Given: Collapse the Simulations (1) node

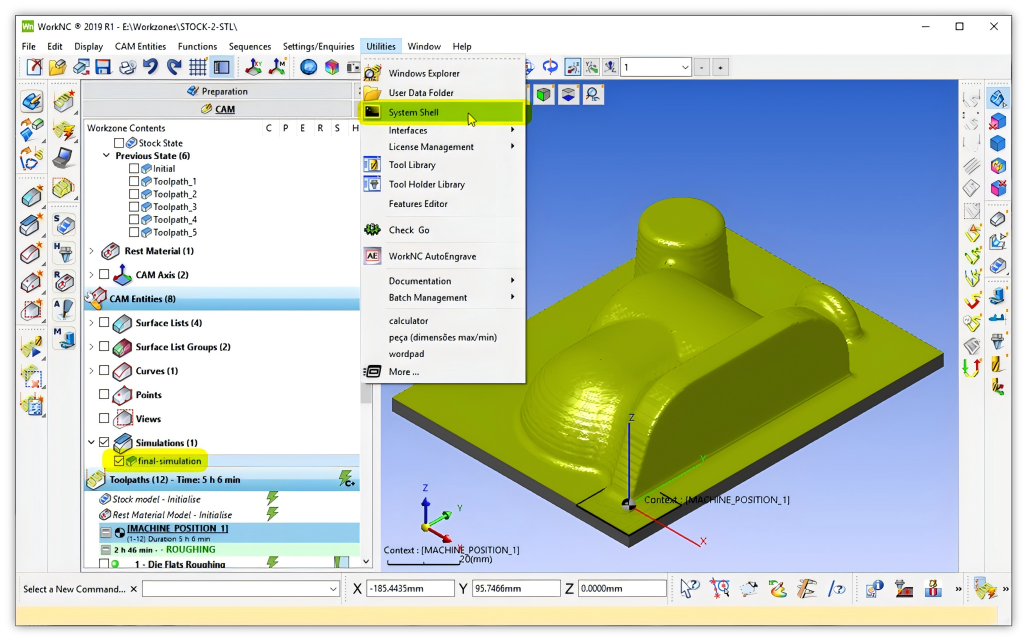Looking at the screenshot, I should click(92, 442).
